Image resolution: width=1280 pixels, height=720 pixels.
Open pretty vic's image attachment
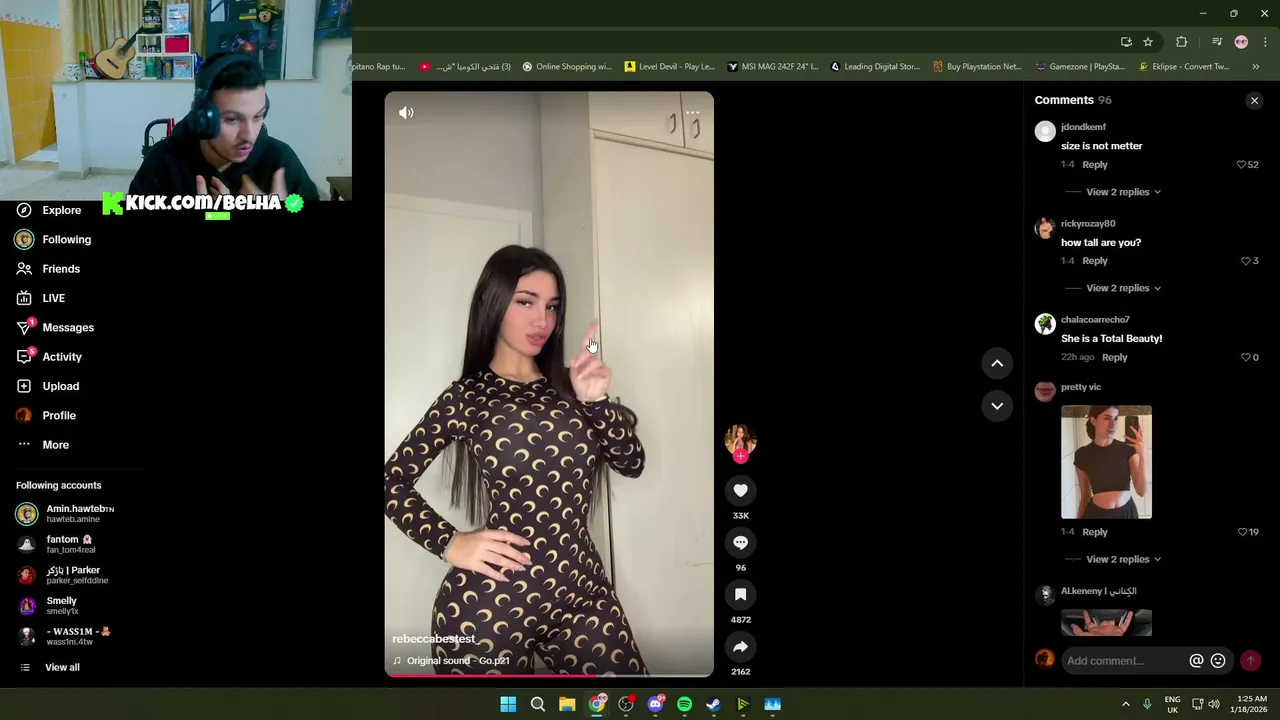tap(1106, 462)
